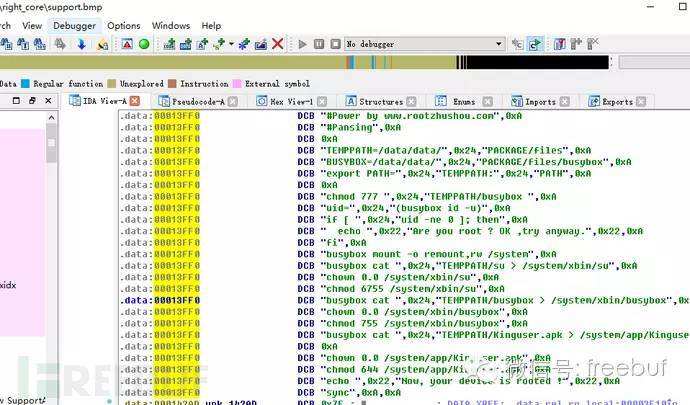This screenshot has height=405, width=690.
Task: Click the pencil icon next to the blue arrow
Action: tap(102, 44)
